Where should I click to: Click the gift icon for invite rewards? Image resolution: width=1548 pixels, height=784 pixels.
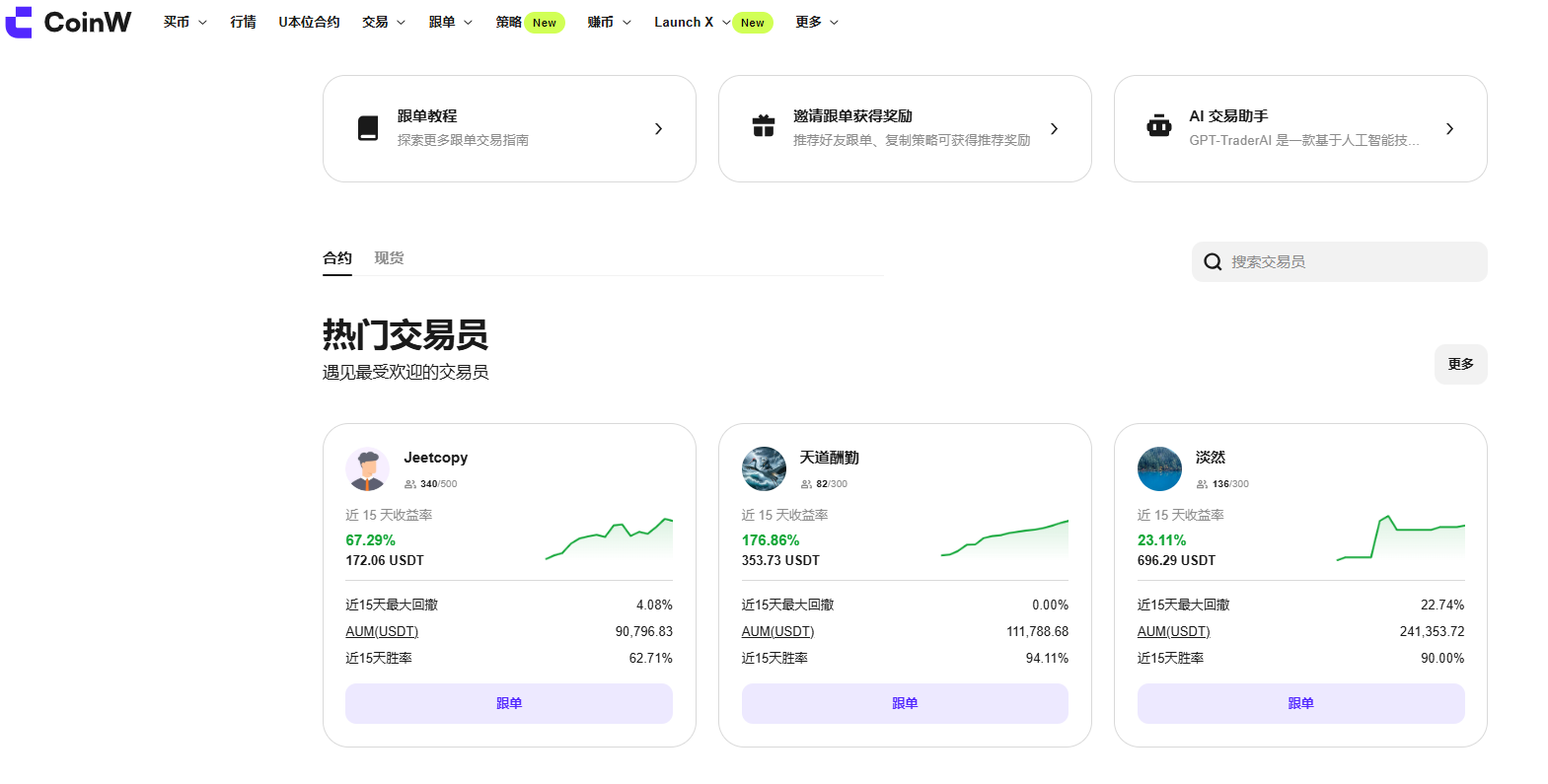click(764, 126)
